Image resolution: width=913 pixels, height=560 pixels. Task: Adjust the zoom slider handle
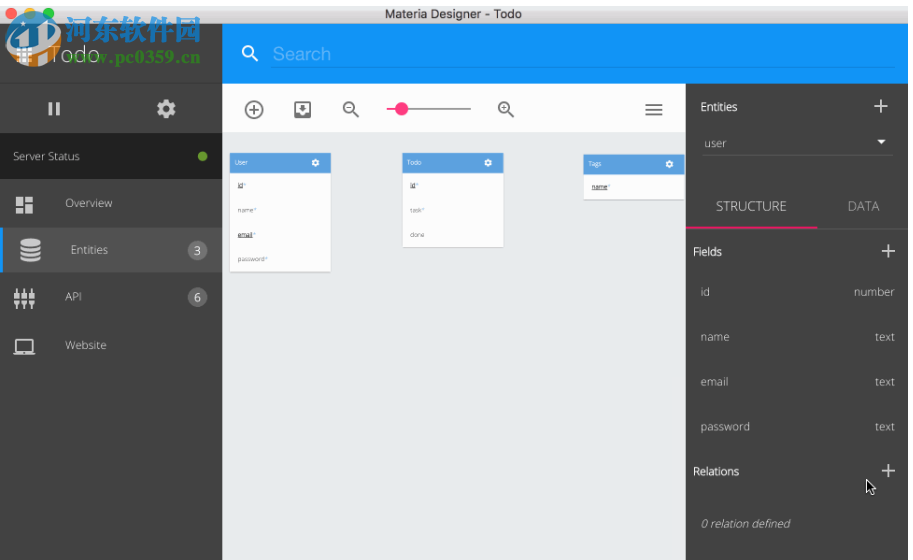click(401, 109)
